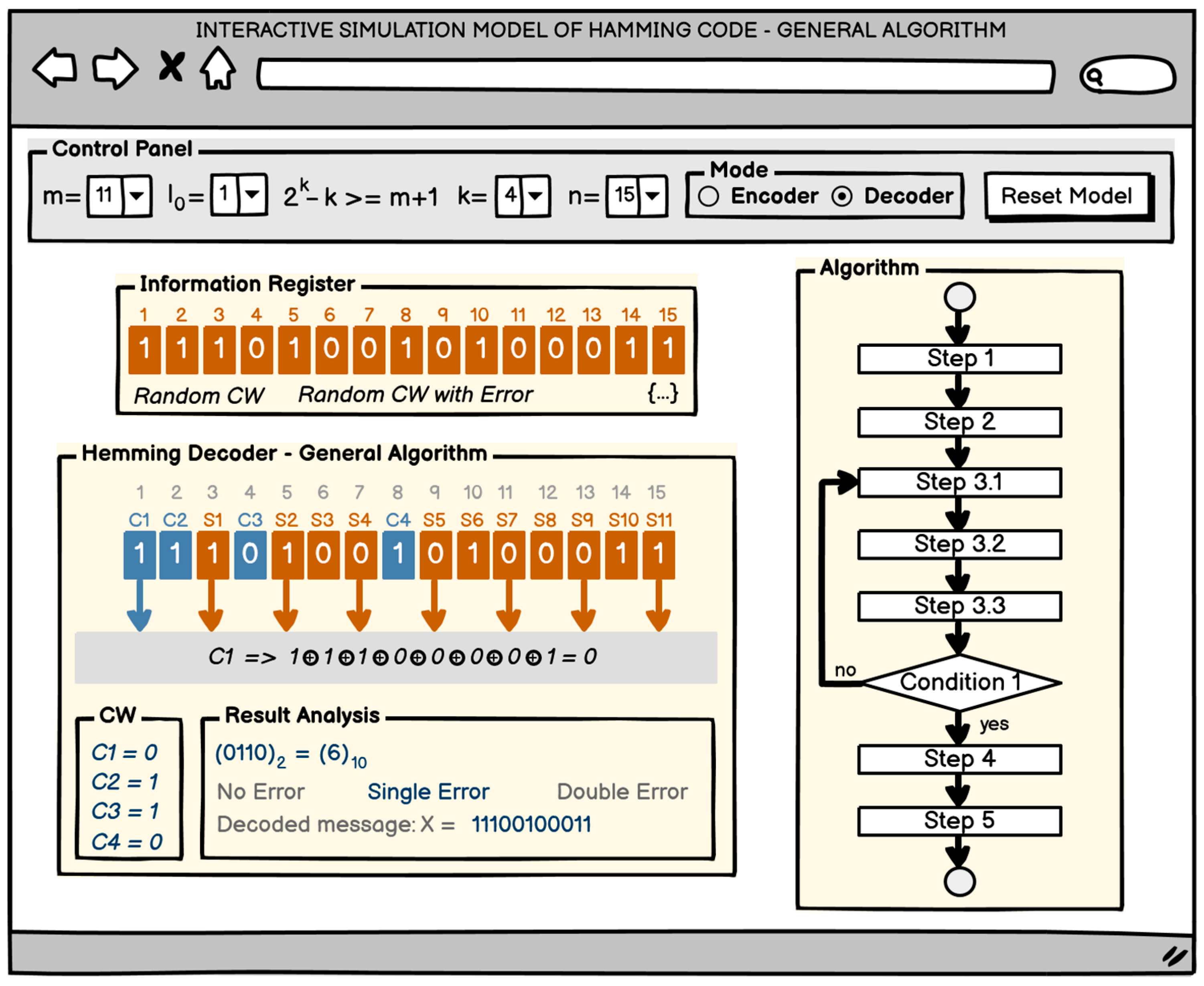1204x986 pixels.
Task: Click the {...} icon in Information Register
Action: click(663, 394)
